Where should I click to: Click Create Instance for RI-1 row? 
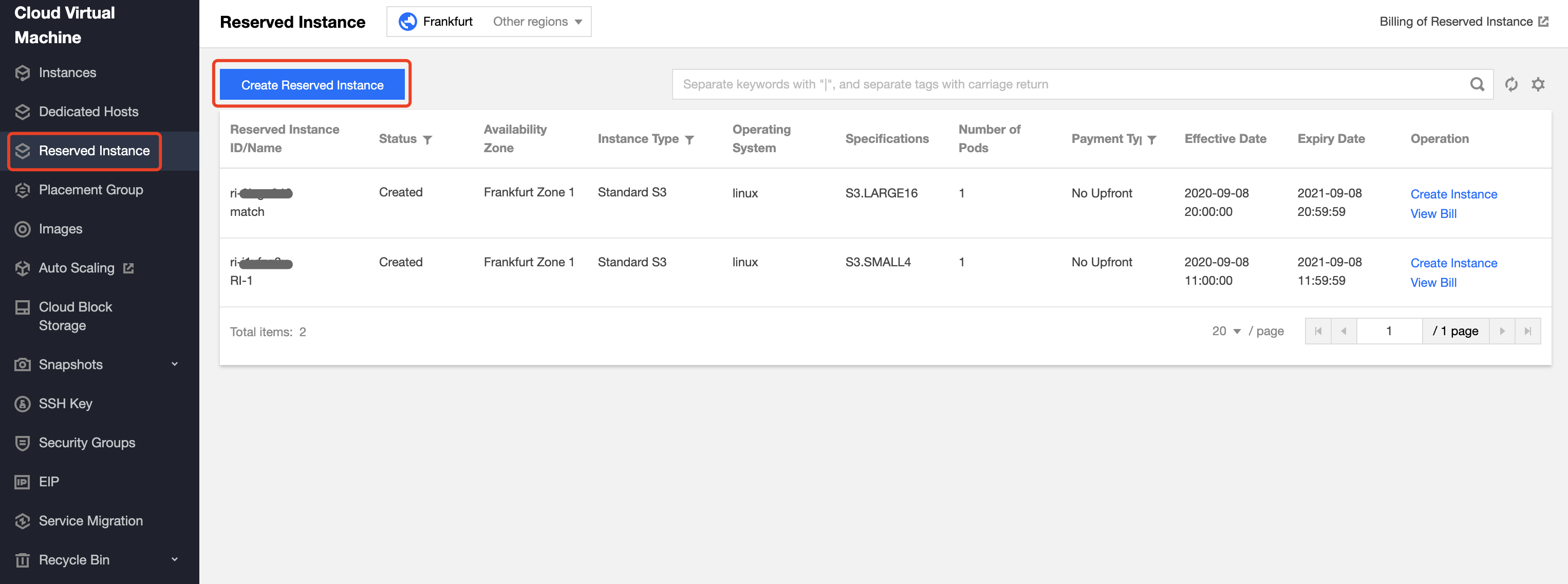click(x=1453, y=263)
